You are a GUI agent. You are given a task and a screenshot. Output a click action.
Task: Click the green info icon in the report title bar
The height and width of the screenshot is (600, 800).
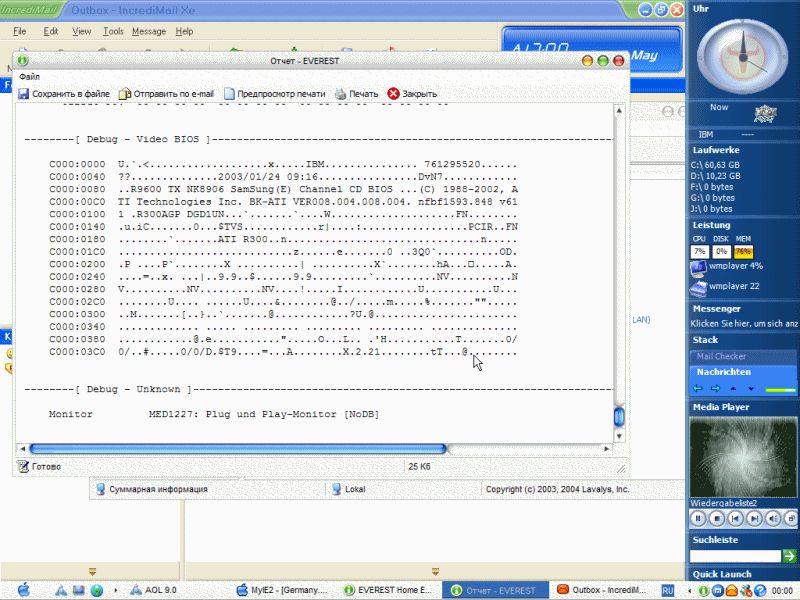tap(22, 60)
